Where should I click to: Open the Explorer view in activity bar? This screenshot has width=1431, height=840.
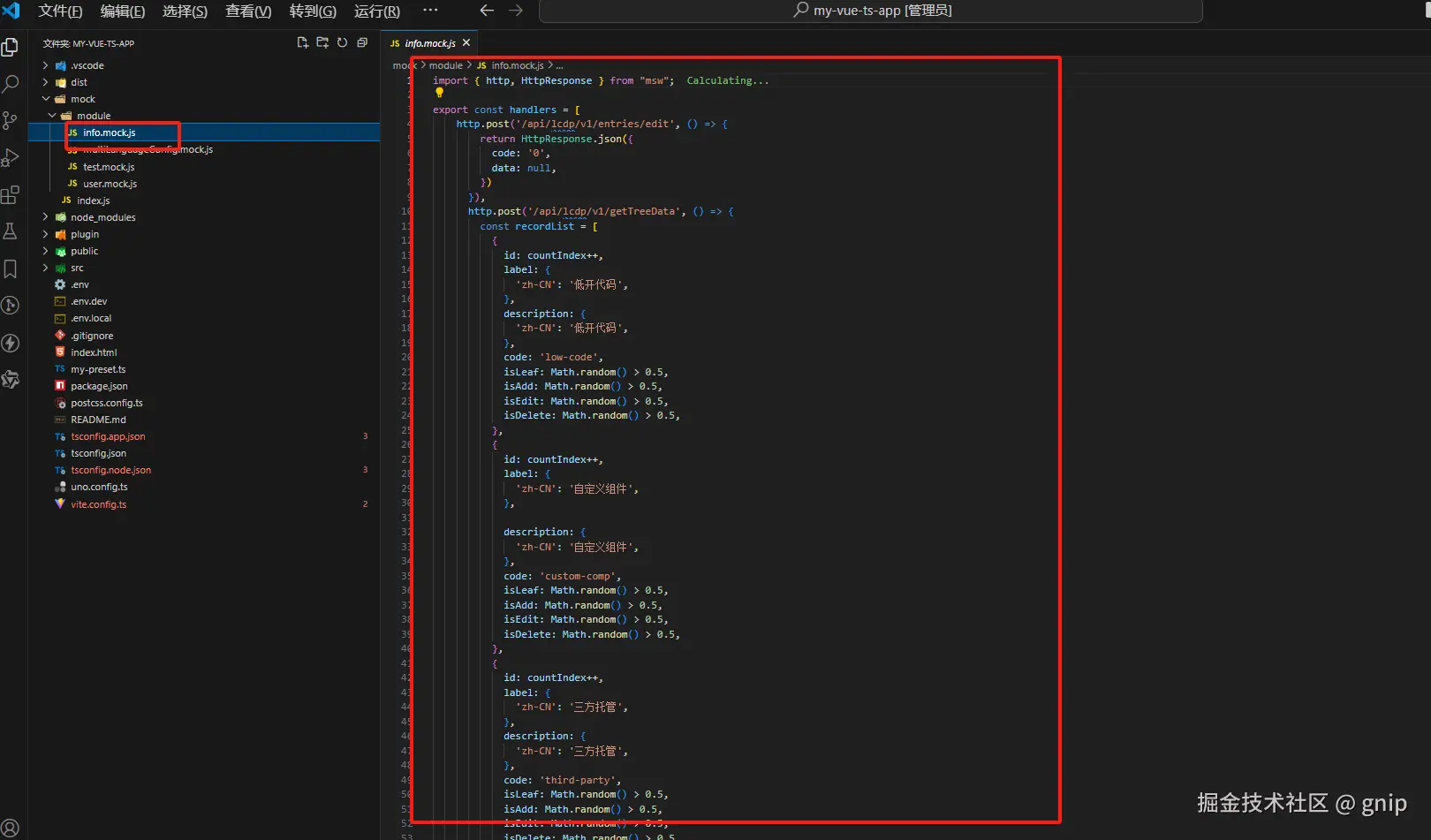(x=11, y=47)
